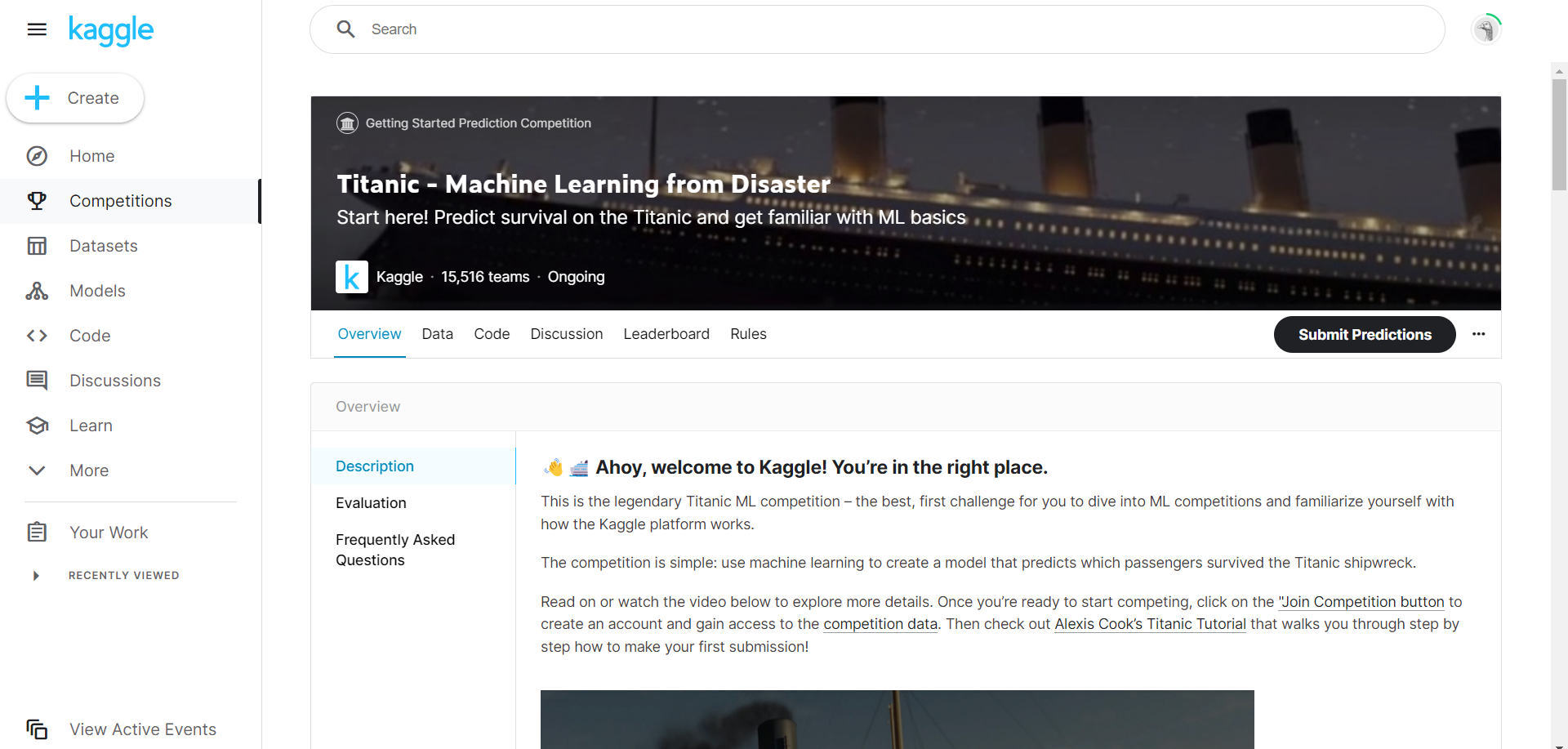
Task: Click the page vertical scrollbar thumb
Action: pos(1559,135)
